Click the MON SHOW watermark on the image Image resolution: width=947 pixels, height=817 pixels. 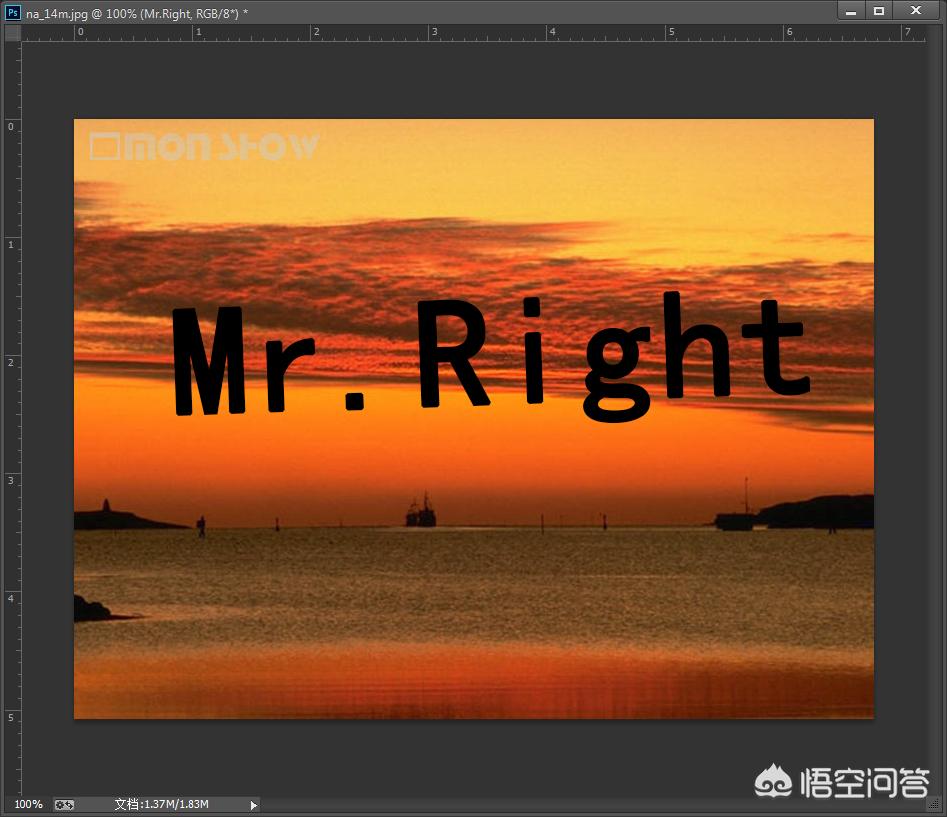[x=204, y=147]
